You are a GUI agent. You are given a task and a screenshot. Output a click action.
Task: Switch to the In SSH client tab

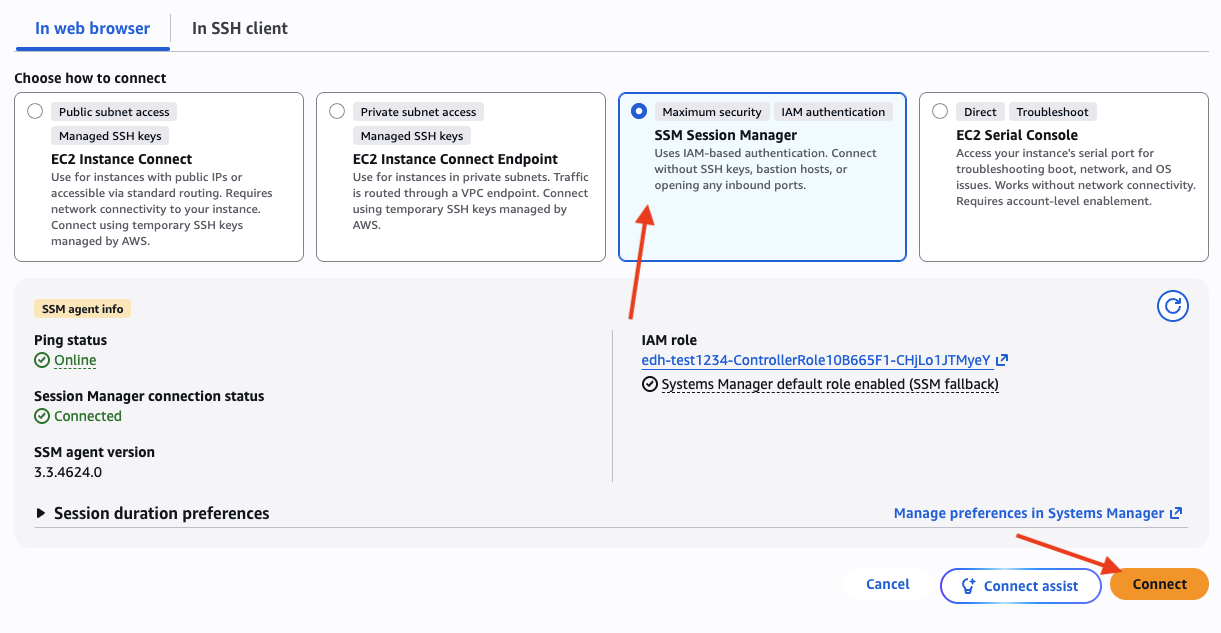point(240,28)
